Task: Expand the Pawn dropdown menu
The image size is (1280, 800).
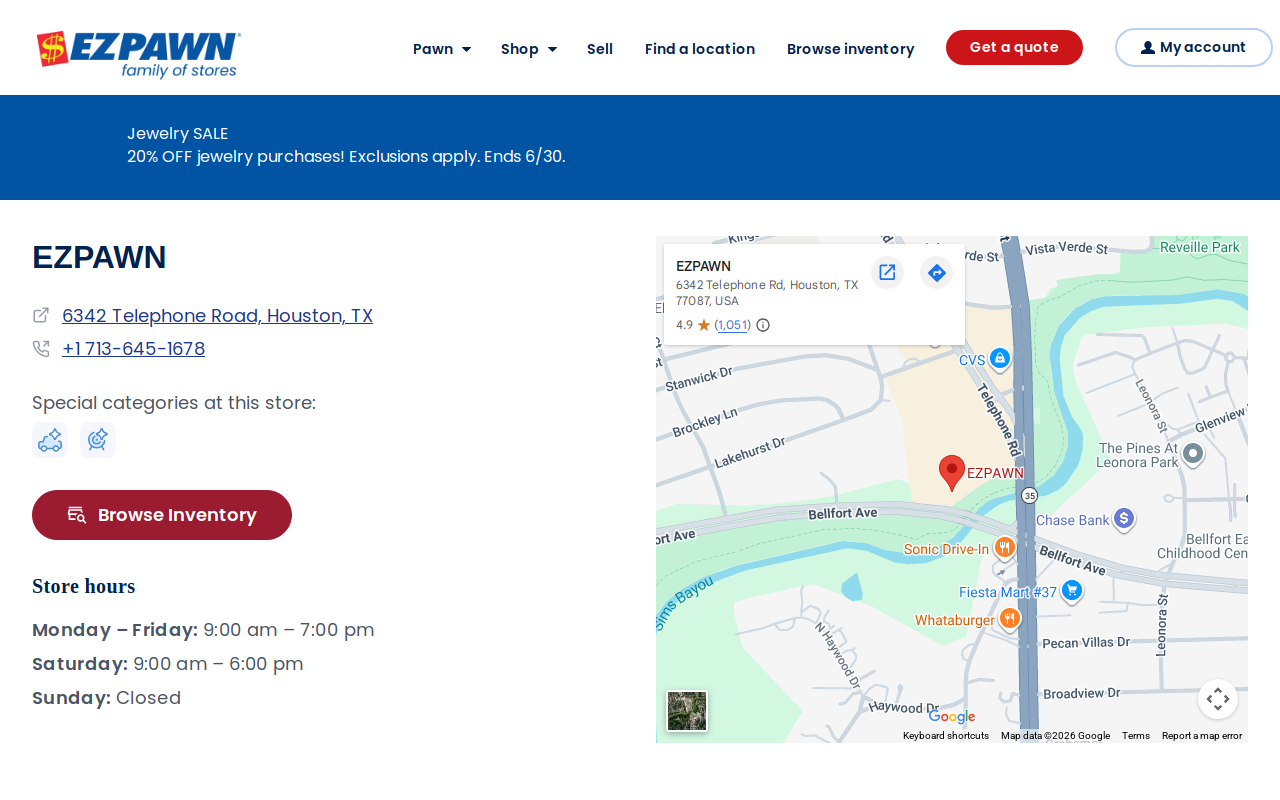Action: [x=442, y=48]
